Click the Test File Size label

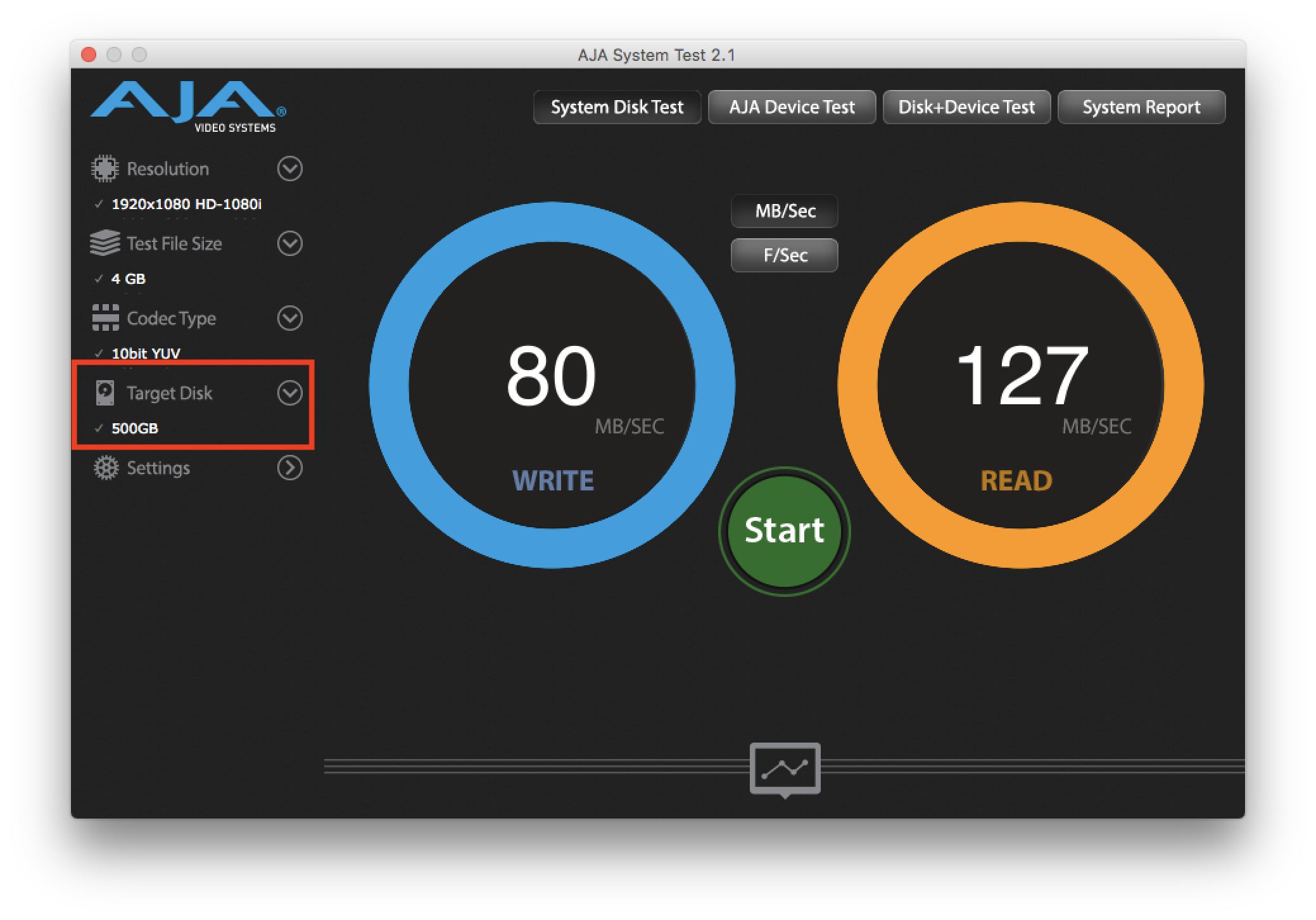click(x=174, y=244)
